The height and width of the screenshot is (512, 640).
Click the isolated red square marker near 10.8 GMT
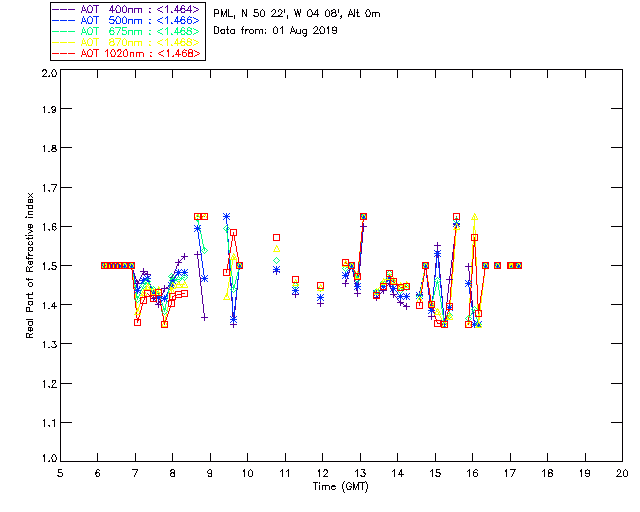pyautogui.click(x=276, y=238)
